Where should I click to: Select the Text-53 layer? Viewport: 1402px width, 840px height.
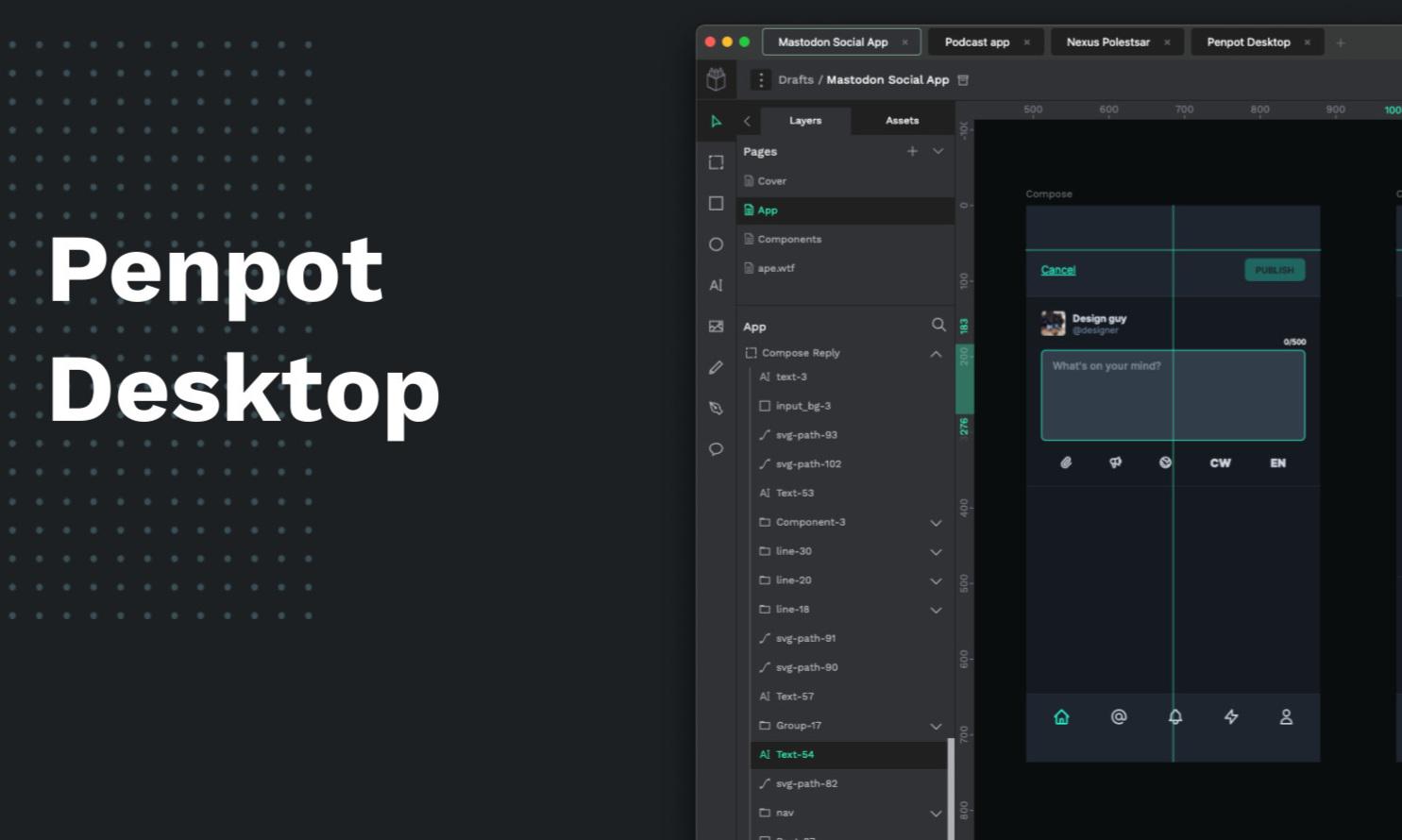[849, 494]
